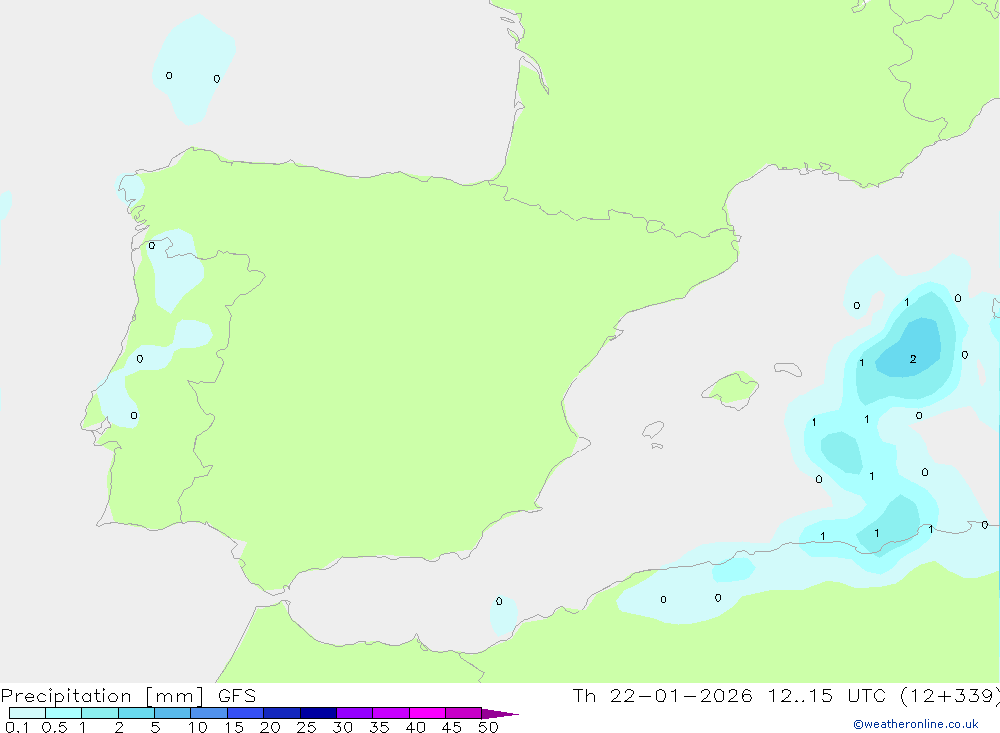This screenshot has width=1000, height=733.
Task: Pick the 10 to 15 legend color swatch
Action: pyautogui.click(x=209, y=713)
